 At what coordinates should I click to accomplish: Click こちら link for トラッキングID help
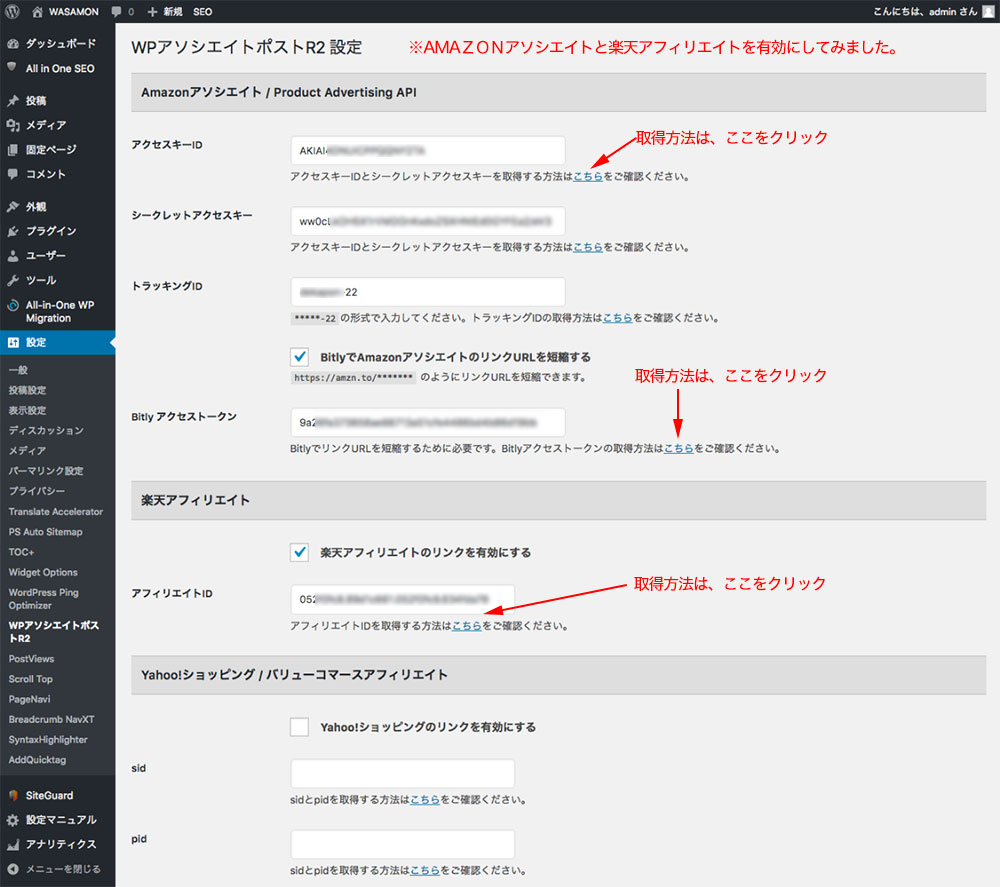tap(617, 318)
